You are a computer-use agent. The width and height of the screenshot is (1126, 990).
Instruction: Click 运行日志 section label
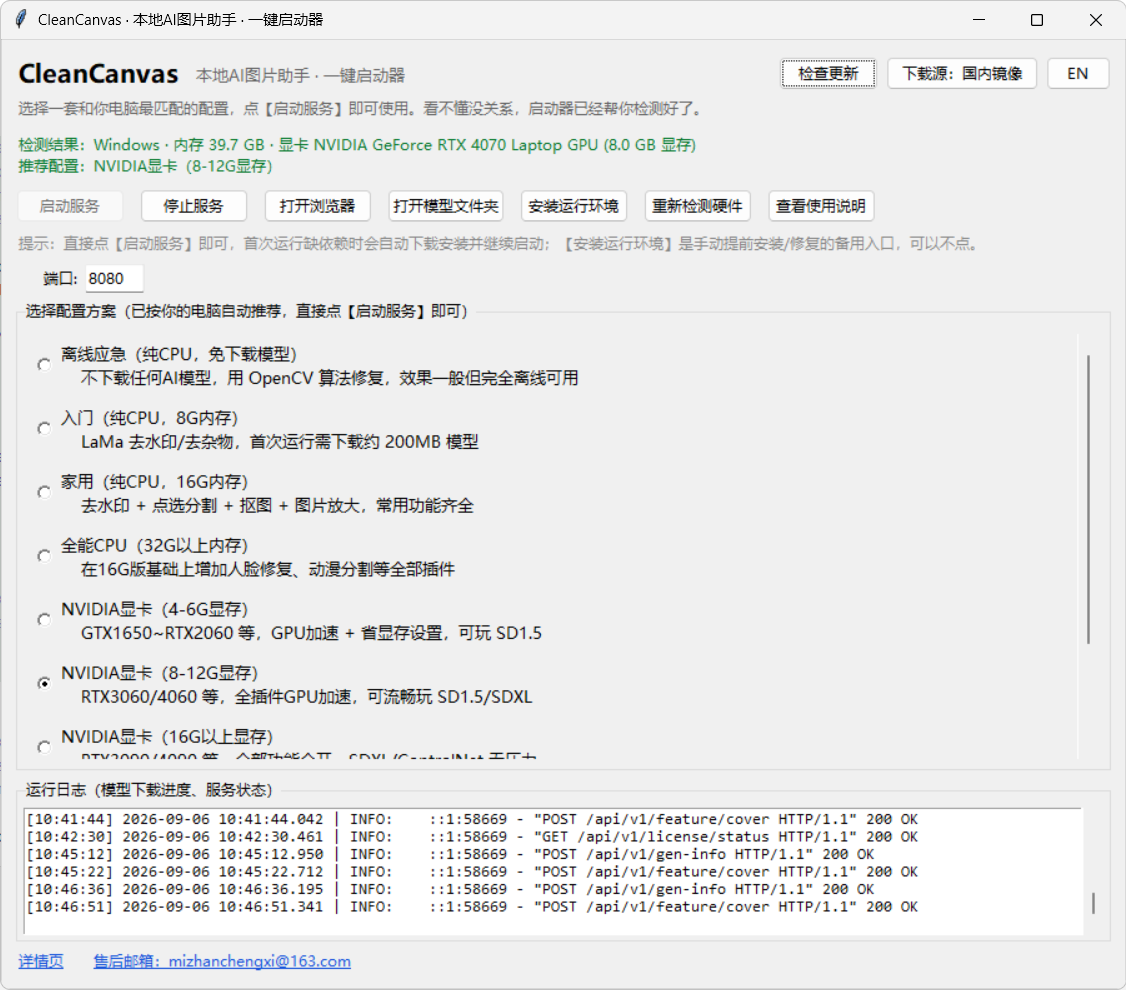149,790
